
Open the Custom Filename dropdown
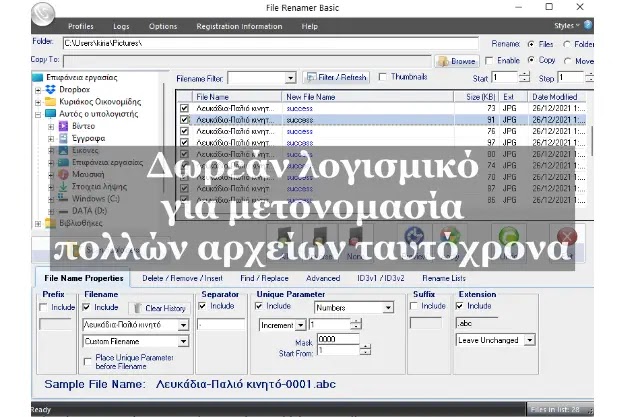click(x=183, y=341)
